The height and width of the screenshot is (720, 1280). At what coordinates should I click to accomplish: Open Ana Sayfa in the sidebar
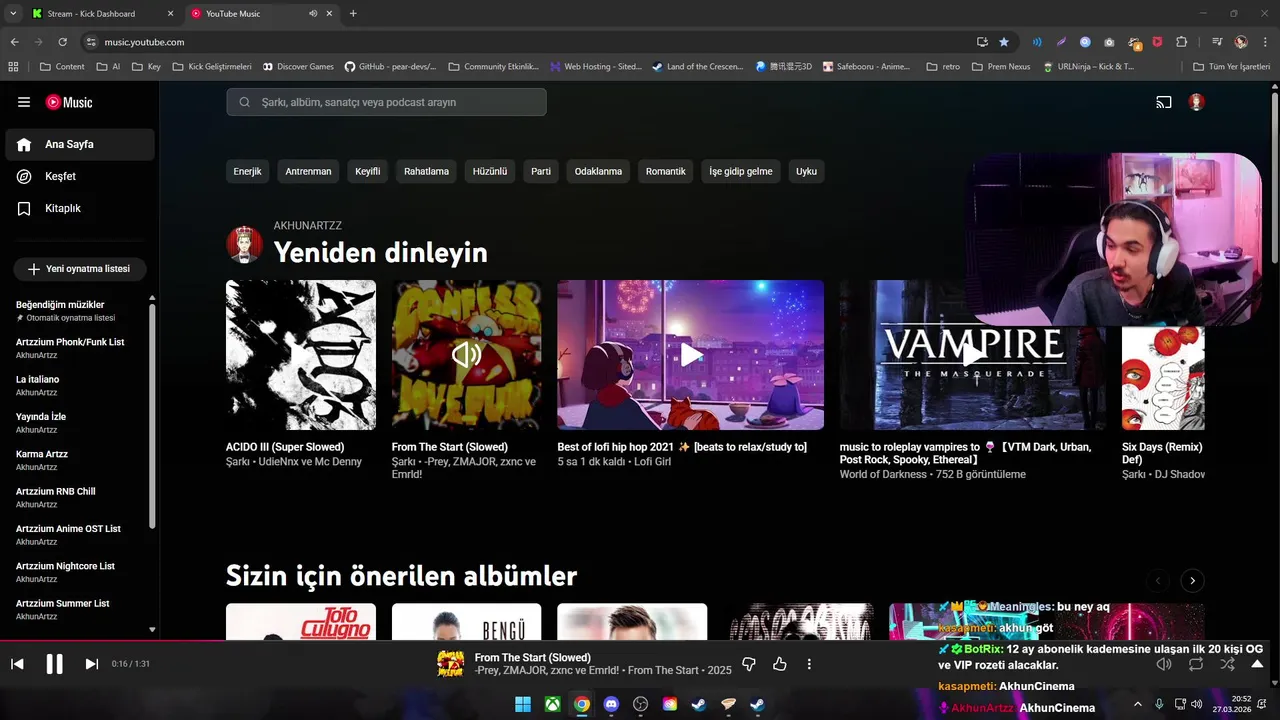click(x=80, y=144)
